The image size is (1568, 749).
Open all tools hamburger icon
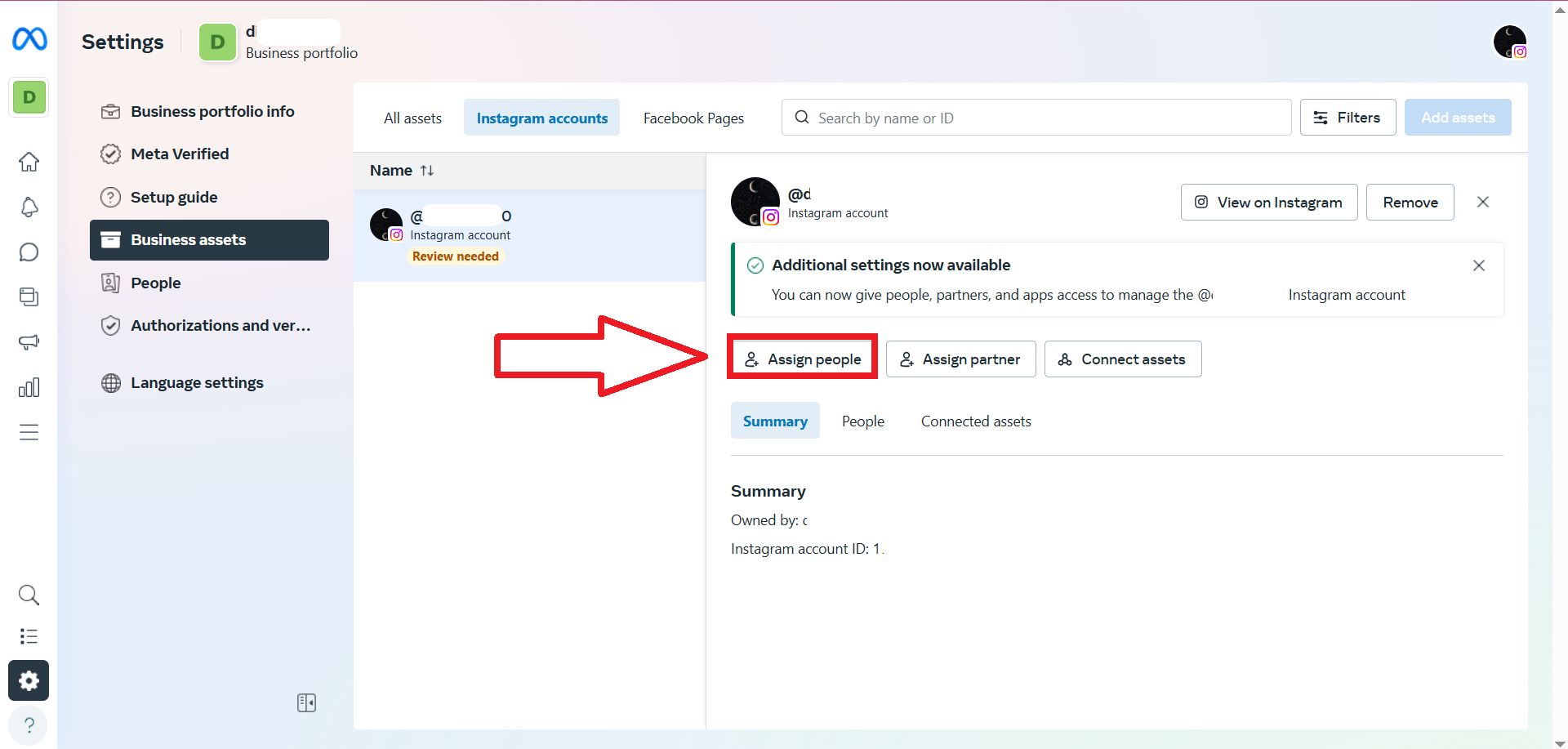click(29, 432)
